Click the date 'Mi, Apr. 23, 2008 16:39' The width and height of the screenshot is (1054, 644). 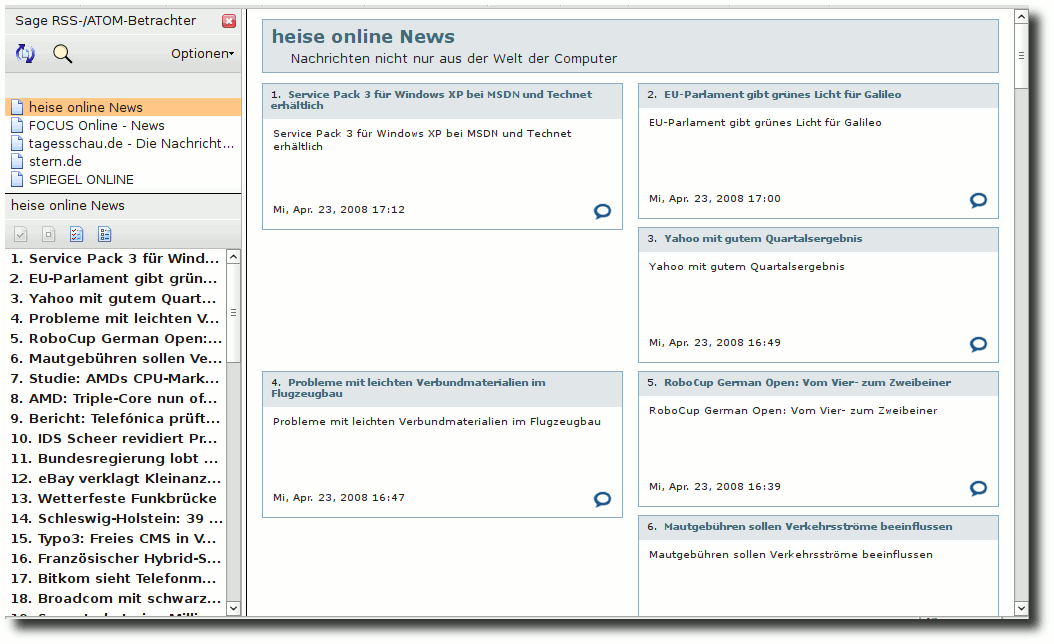(715, 487)
